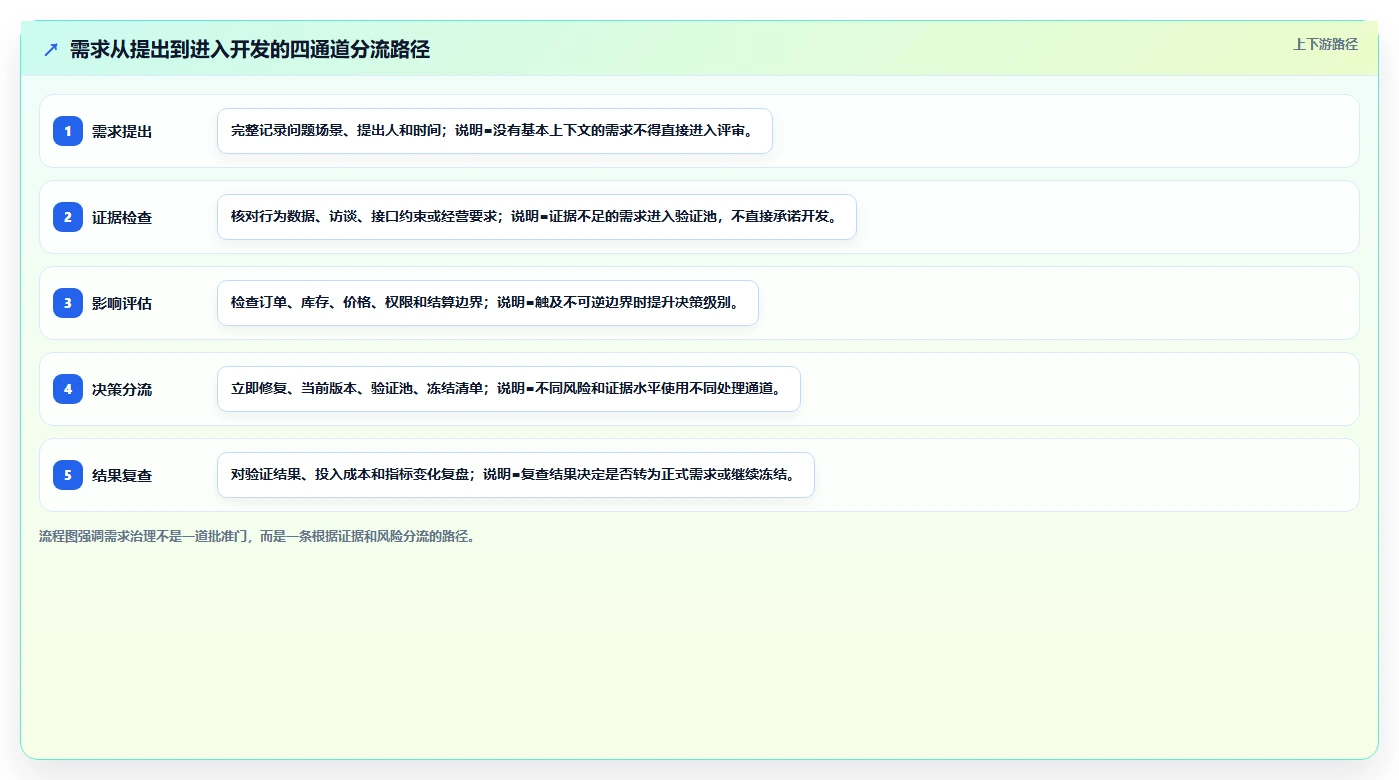Click the 上下游路径 label in the header

pos(1325,44)
